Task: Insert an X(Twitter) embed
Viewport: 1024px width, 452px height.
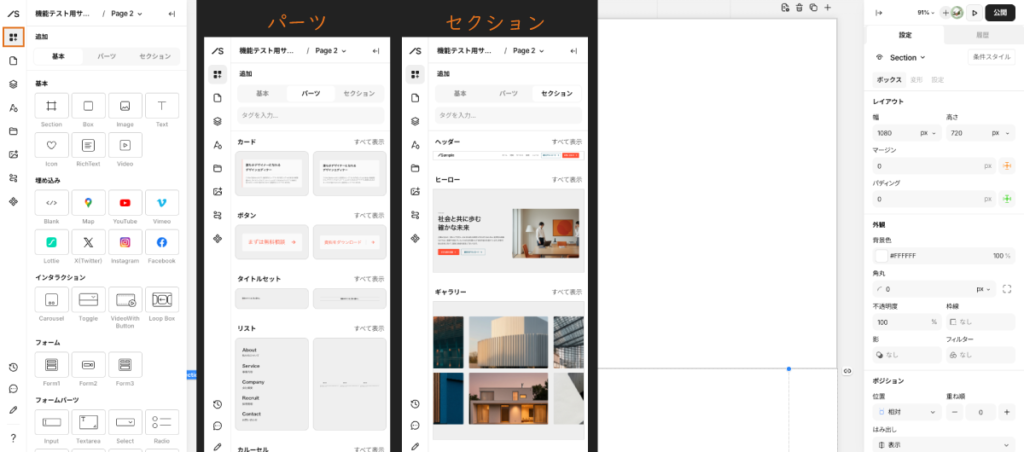Action: (88, 242)
